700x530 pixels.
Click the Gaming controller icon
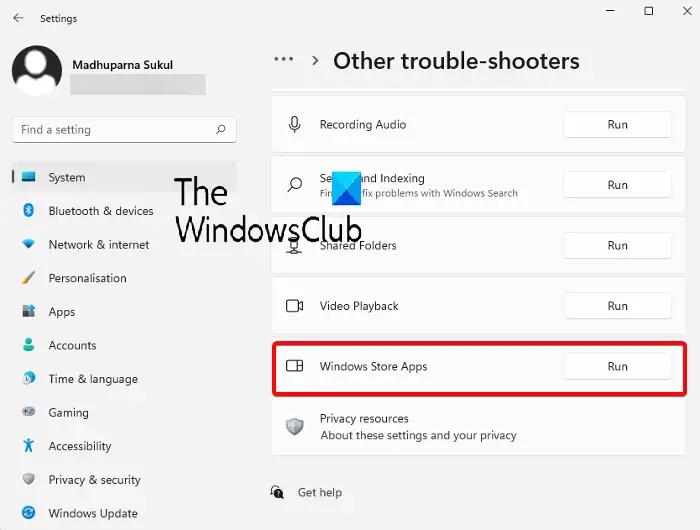tap(29, 411)
